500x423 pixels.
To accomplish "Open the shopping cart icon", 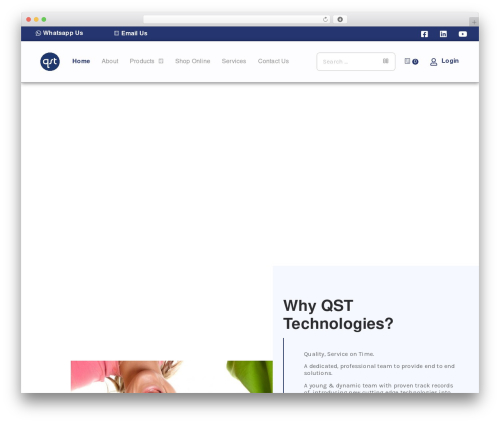I will click(407, 61).
